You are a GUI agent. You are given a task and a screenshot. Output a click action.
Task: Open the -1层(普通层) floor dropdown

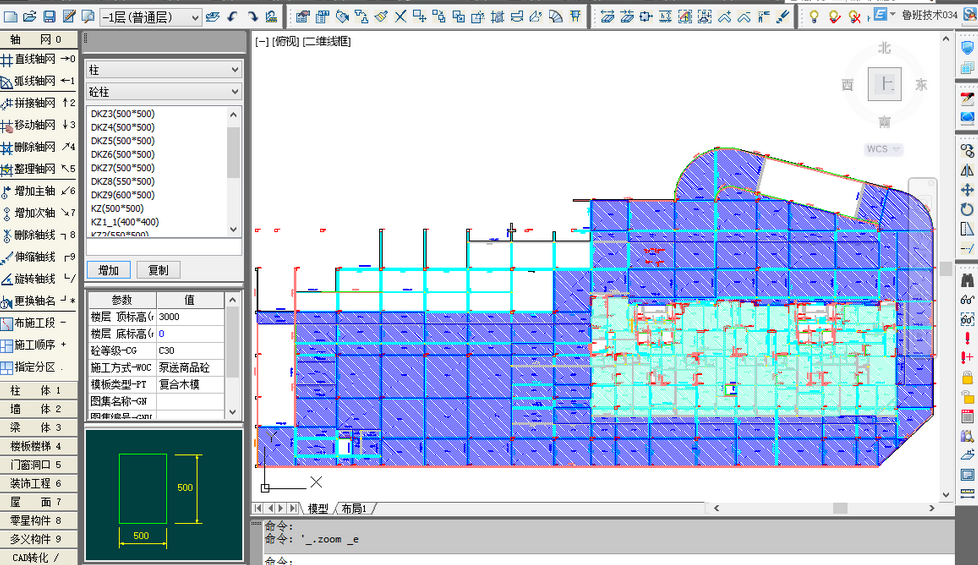tap(150, 17)
